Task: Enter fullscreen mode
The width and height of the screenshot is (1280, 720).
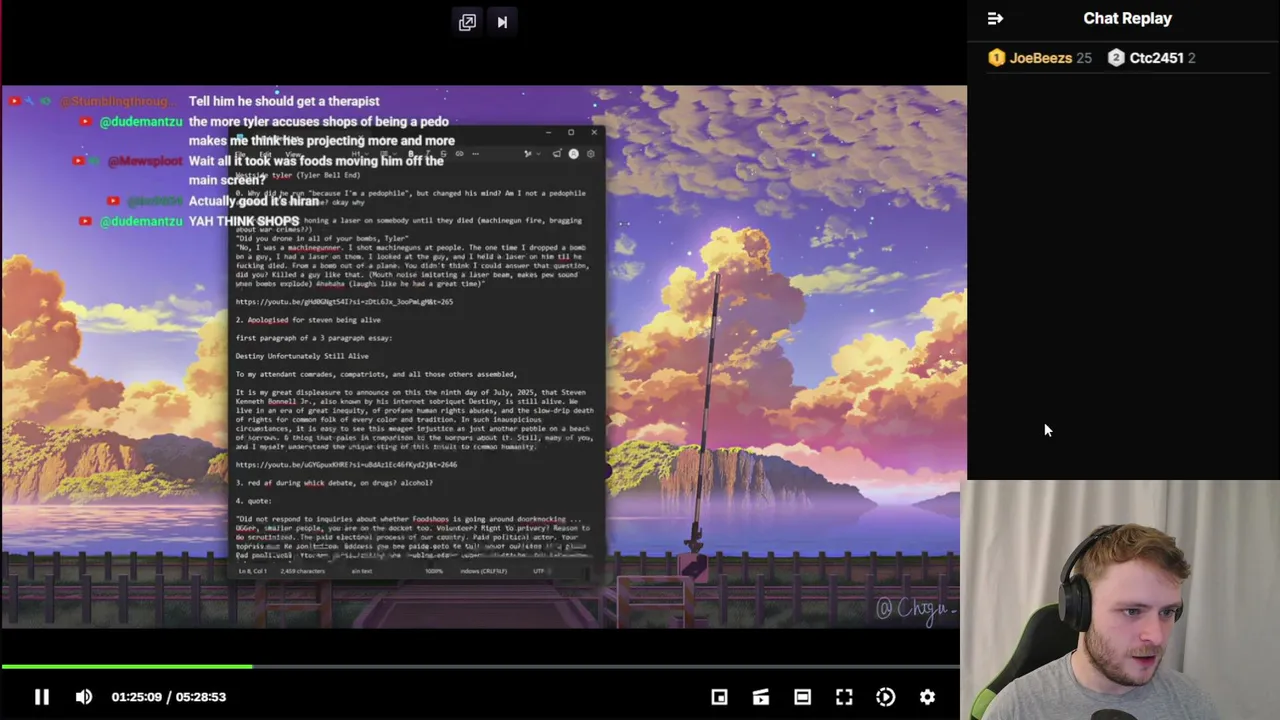Action: (x=844, y=697)
